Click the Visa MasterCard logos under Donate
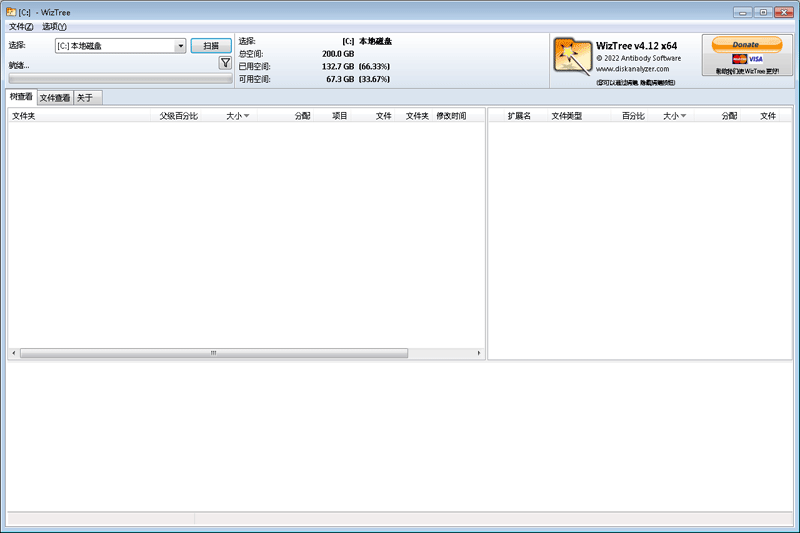The height and width of the screenshot is (533, 800). pos(747,59)
